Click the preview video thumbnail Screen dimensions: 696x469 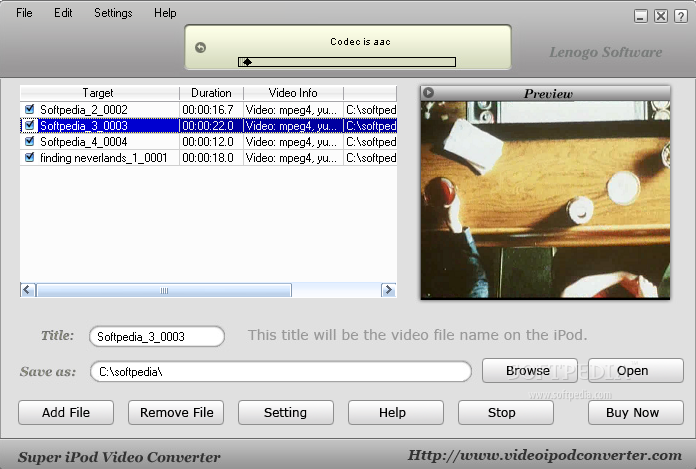[x=546, y=200]
